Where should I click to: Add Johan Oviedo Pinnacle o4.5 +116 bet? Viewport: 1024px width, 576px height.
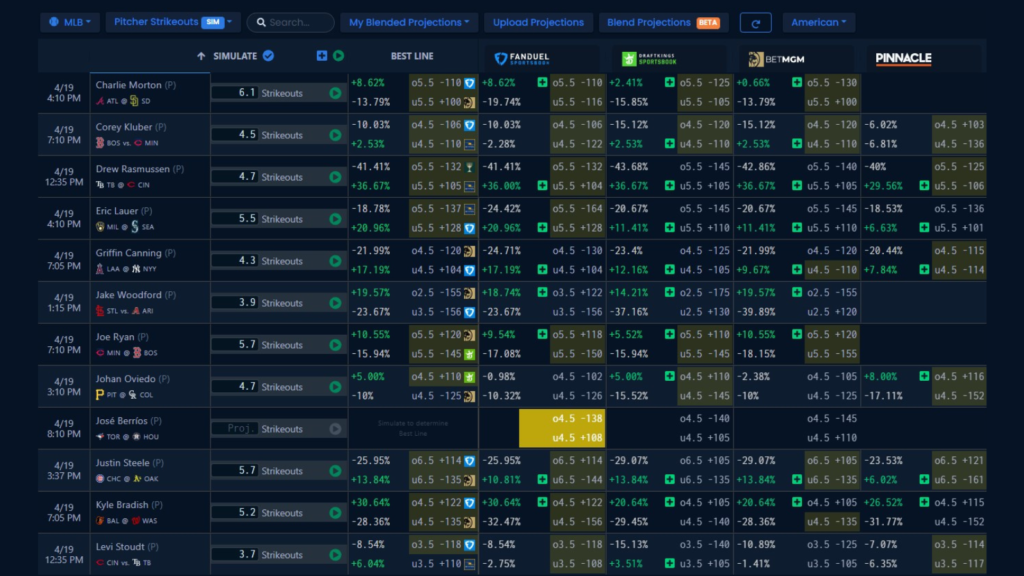(924, 376)
